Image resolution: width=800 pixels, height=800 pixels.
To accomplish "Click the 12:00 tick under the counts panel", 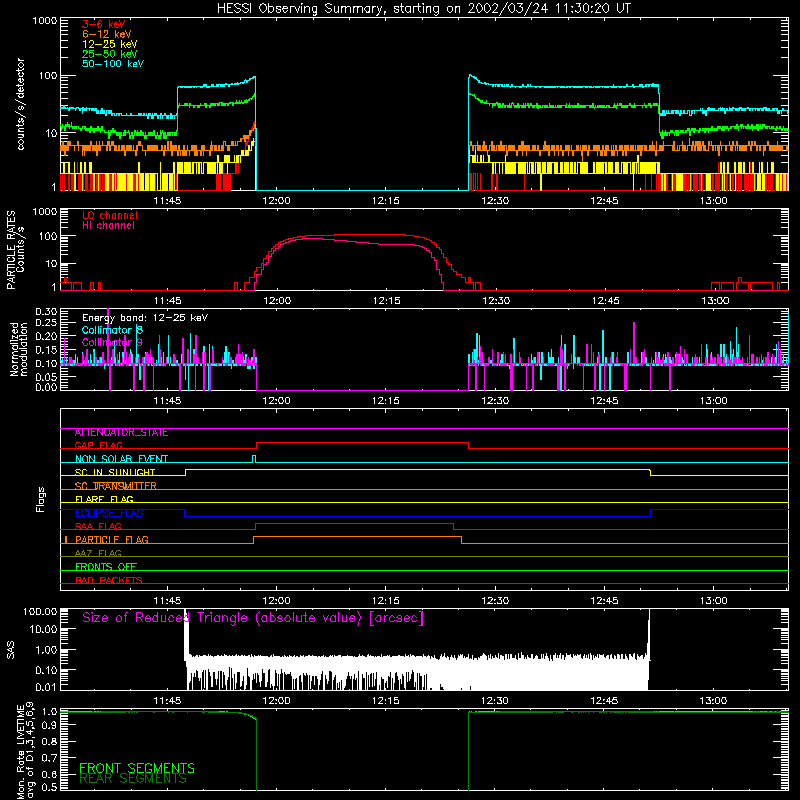I will 276,201.
